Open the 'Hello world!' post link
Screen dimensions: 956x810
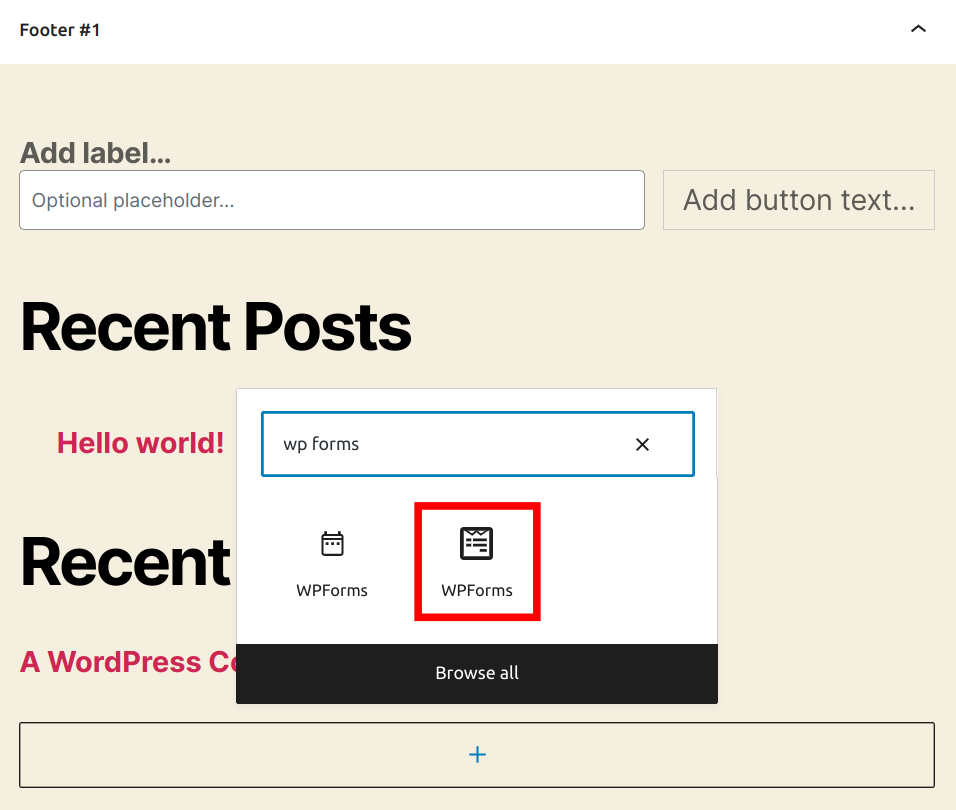pyautogui.click(x=140, y=443)
